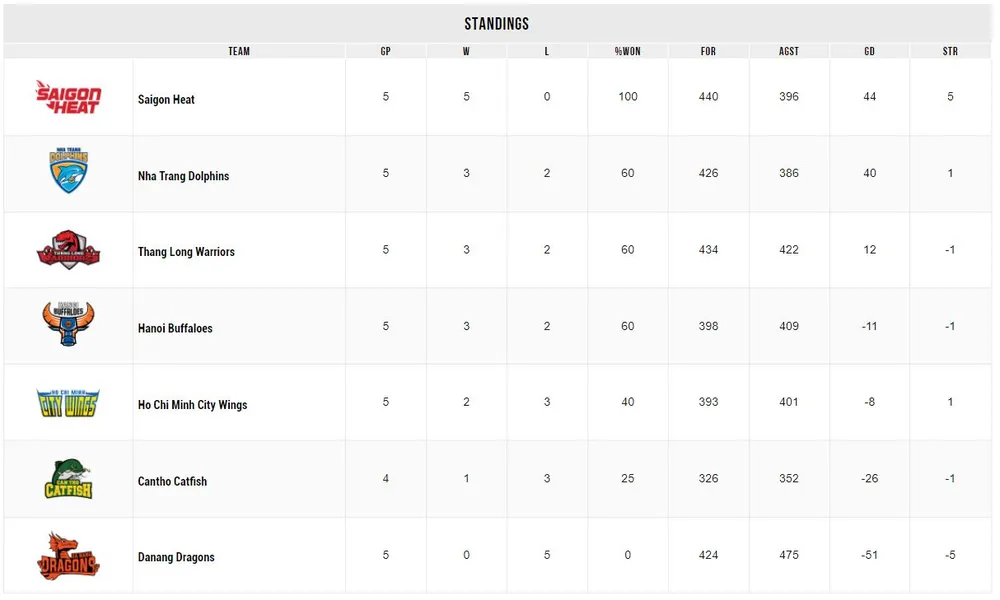
Task: Click the Danang Dragons logo
Action: (68, 555)
